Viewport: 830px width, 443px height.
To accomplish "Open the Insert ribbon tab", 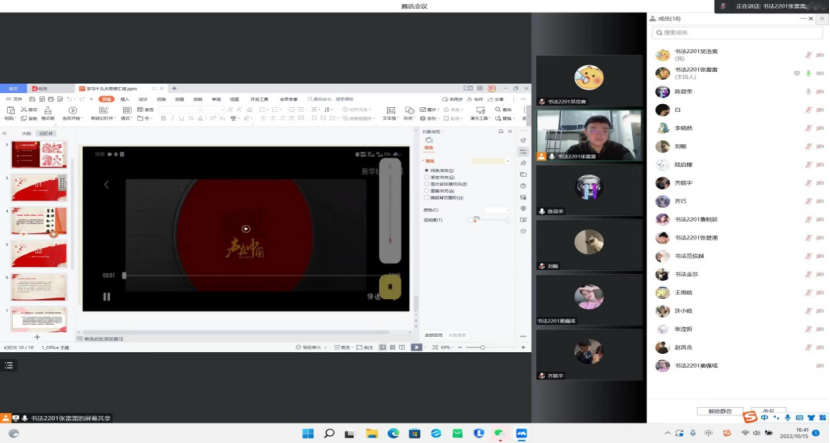I will [125, 99].
